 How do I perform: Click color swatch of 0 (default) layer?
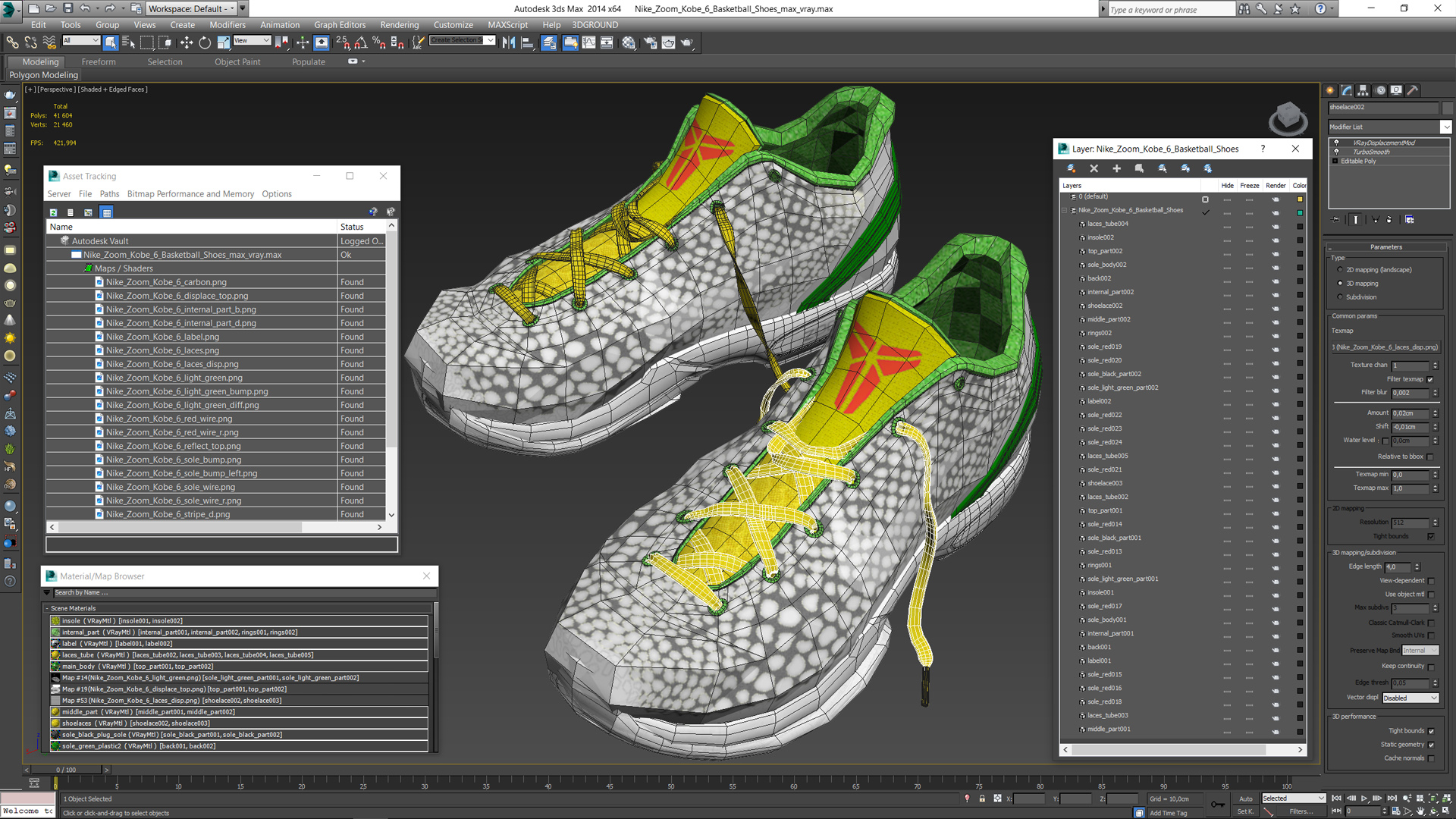[x=1300, y=199]
